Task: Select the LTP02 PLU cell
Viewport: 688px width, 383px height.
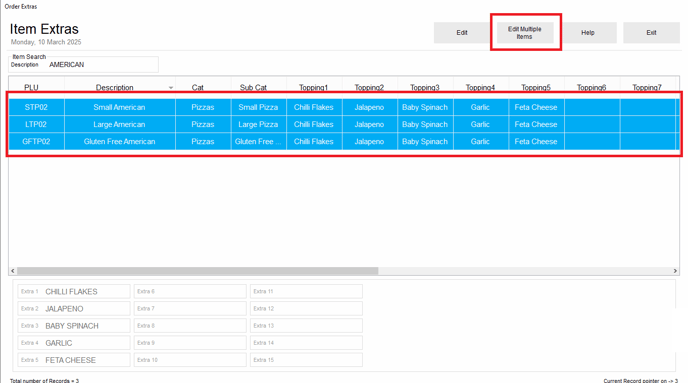Action: pos(36,124)
